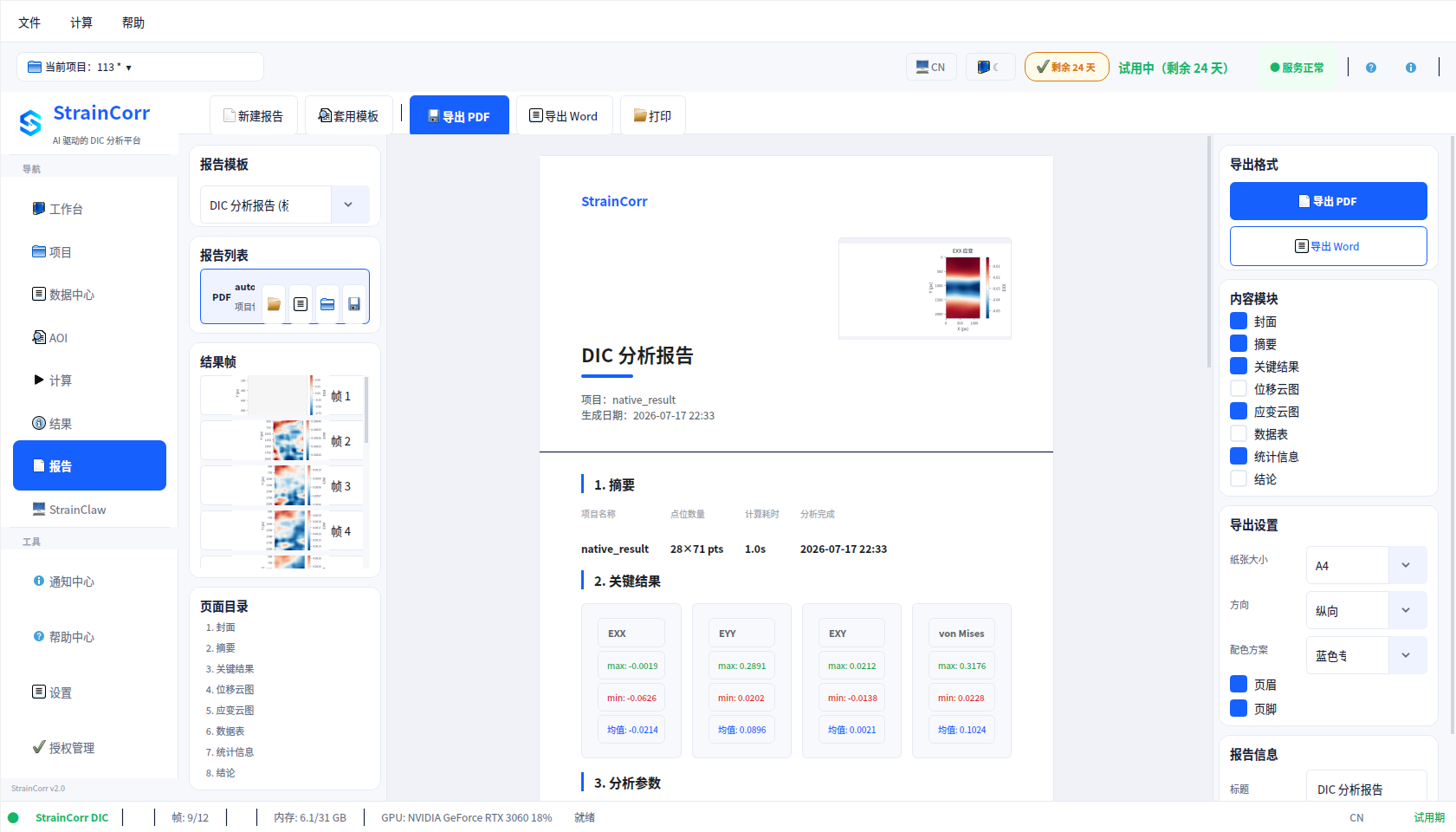
Task: Open the 文件 menu
Action: click(29, 23)
